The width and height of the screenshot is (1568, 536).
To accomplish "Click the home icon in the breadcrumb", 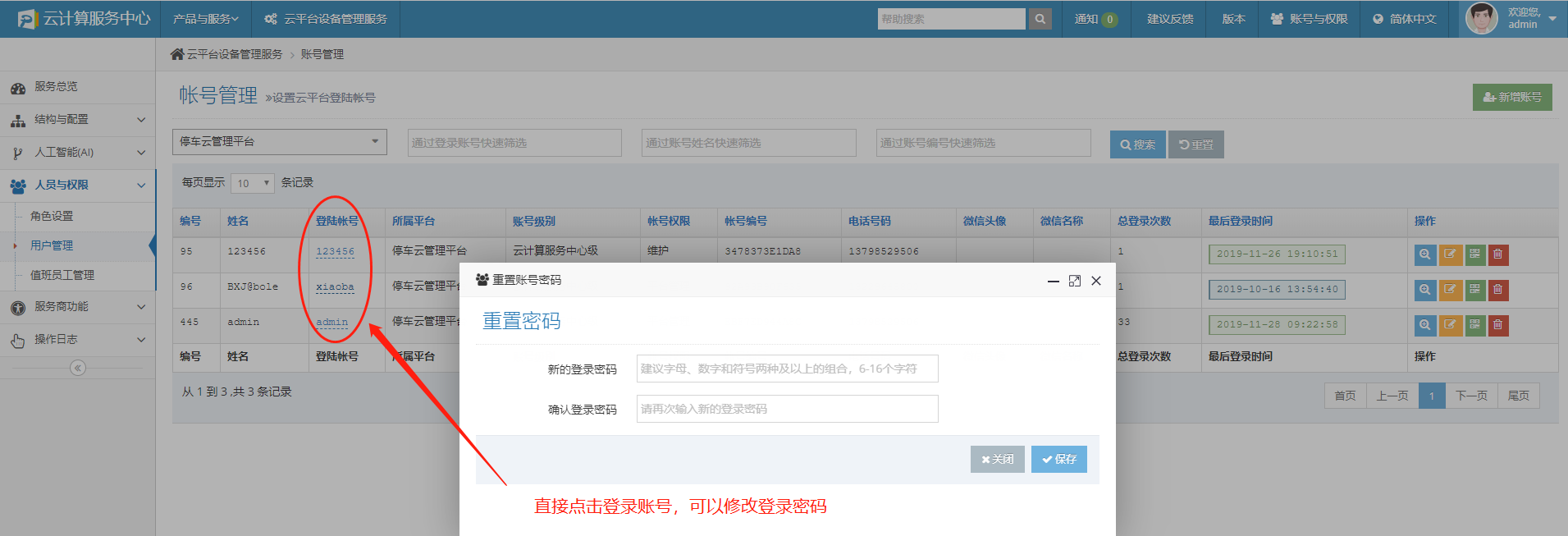I will 177,54.
